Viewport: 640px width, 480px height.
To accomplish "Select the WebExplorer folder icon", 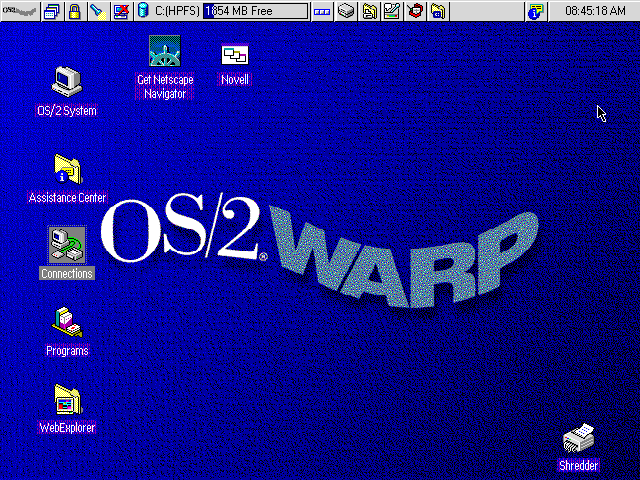I will [67, 409].
